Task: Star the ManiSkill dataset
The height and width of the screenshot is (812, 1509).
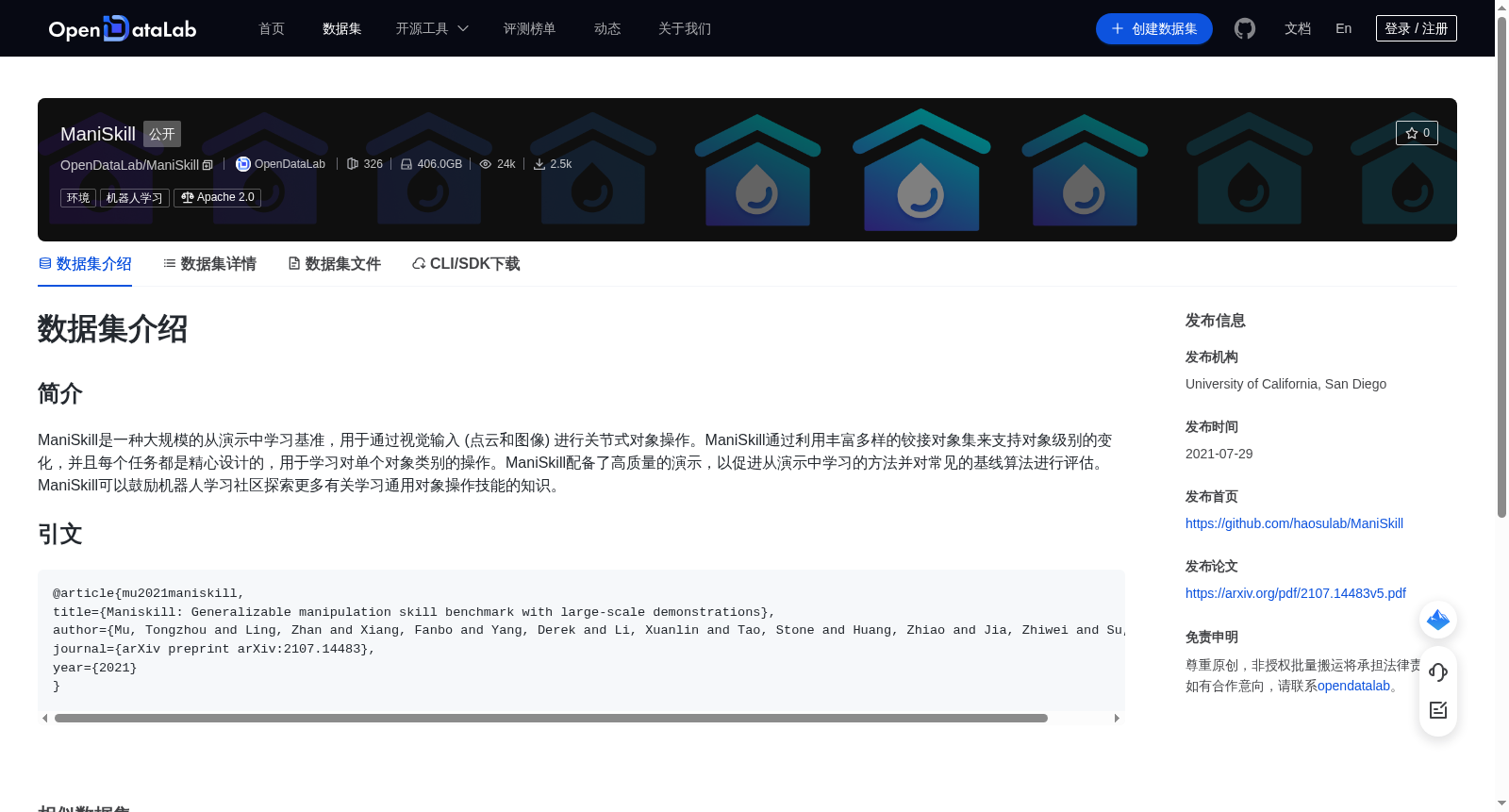Action: pyautogui.click(x=1417, y=133)
